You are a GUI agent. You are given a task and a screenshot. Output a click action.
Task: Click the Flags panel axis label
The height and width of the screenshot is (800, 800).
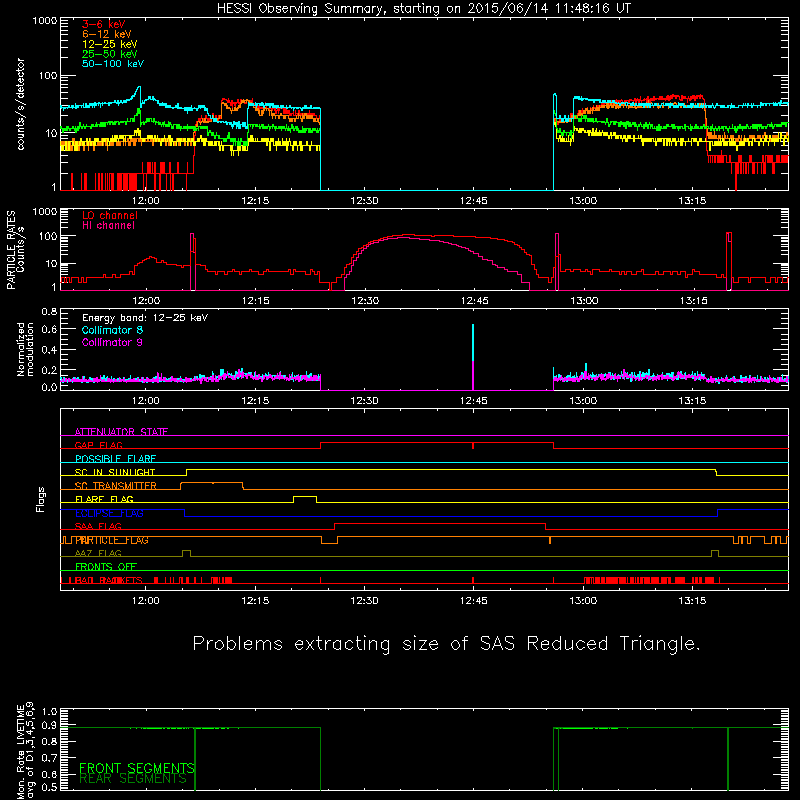click(41, 499)
